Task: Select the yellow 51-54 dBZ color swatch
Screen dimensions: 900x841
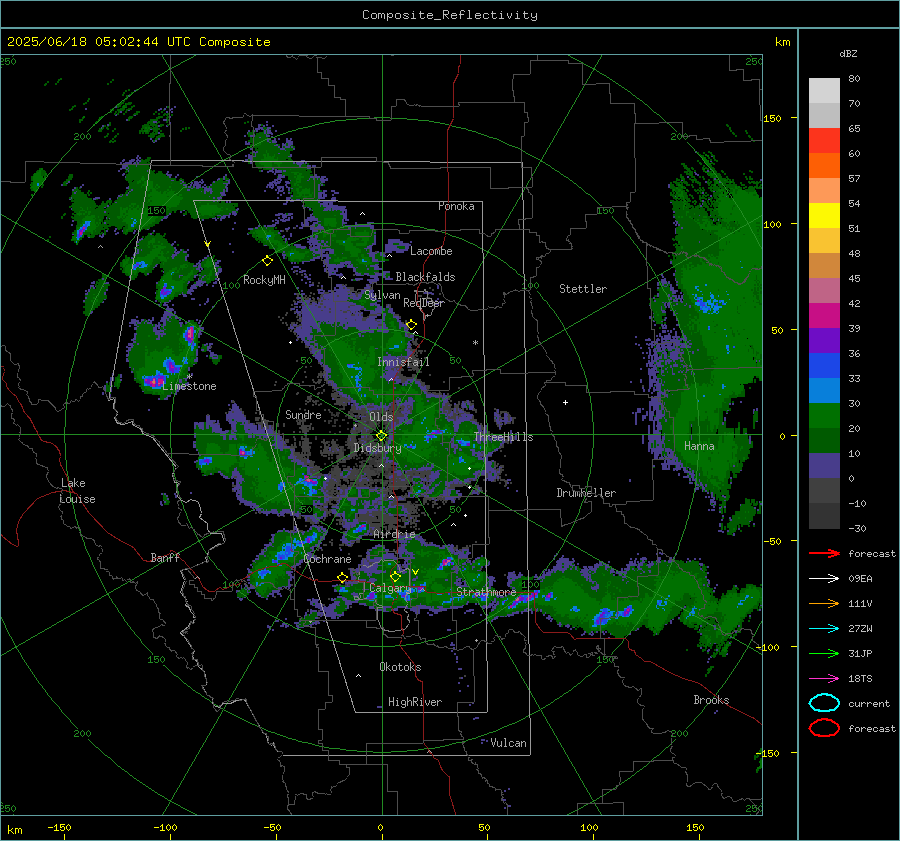Action: click(x=824, y=216)
